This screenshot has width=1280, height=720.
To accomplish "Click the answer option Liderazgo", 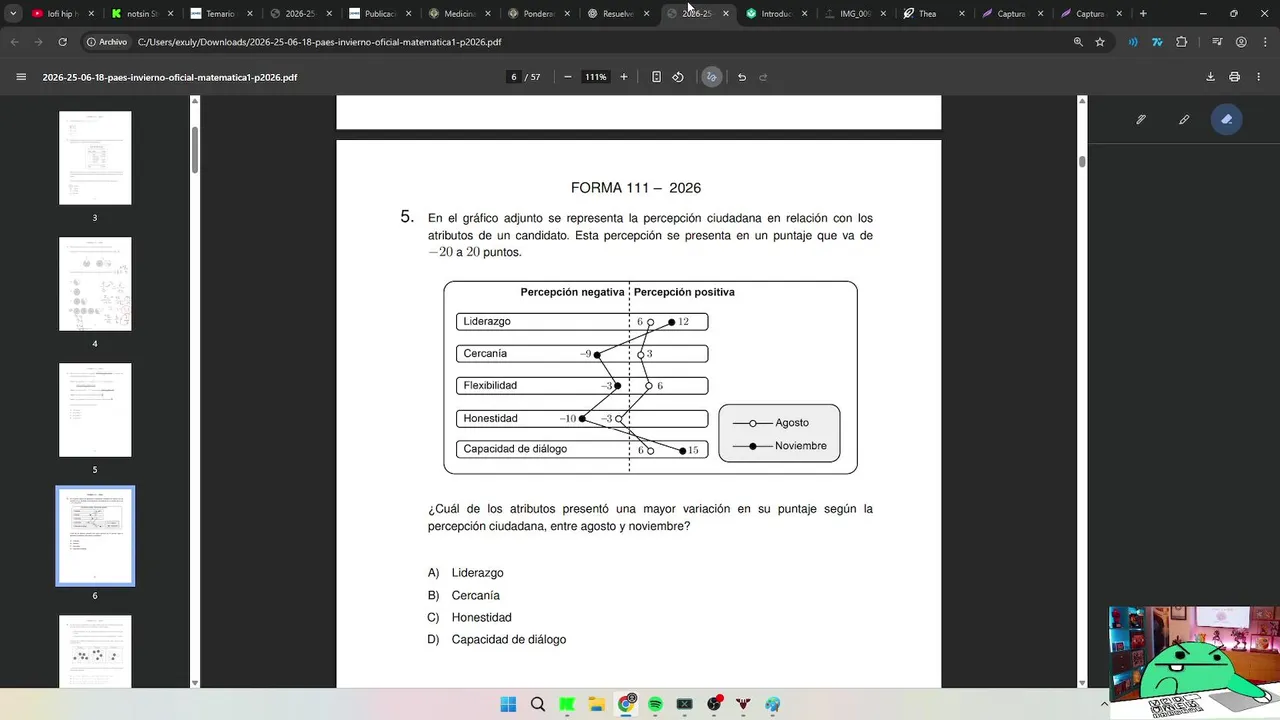I will [477, 573].
